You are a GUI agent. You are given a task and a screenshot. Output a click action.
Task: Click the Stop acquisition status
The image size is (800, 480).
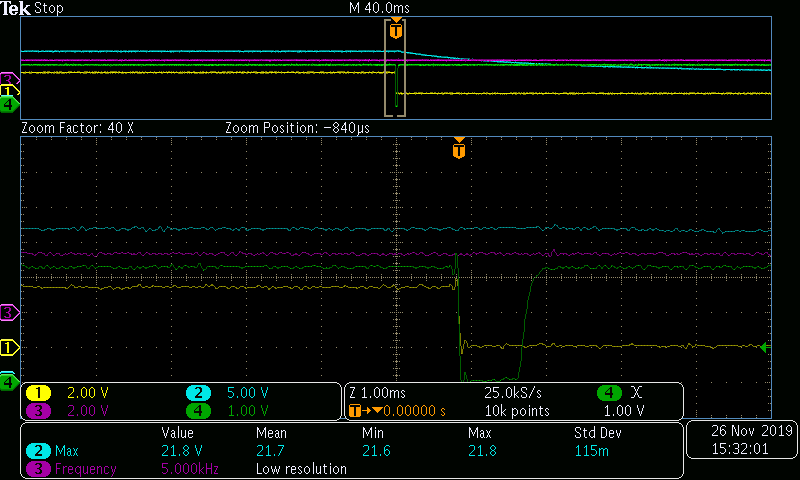pos(48,8)
